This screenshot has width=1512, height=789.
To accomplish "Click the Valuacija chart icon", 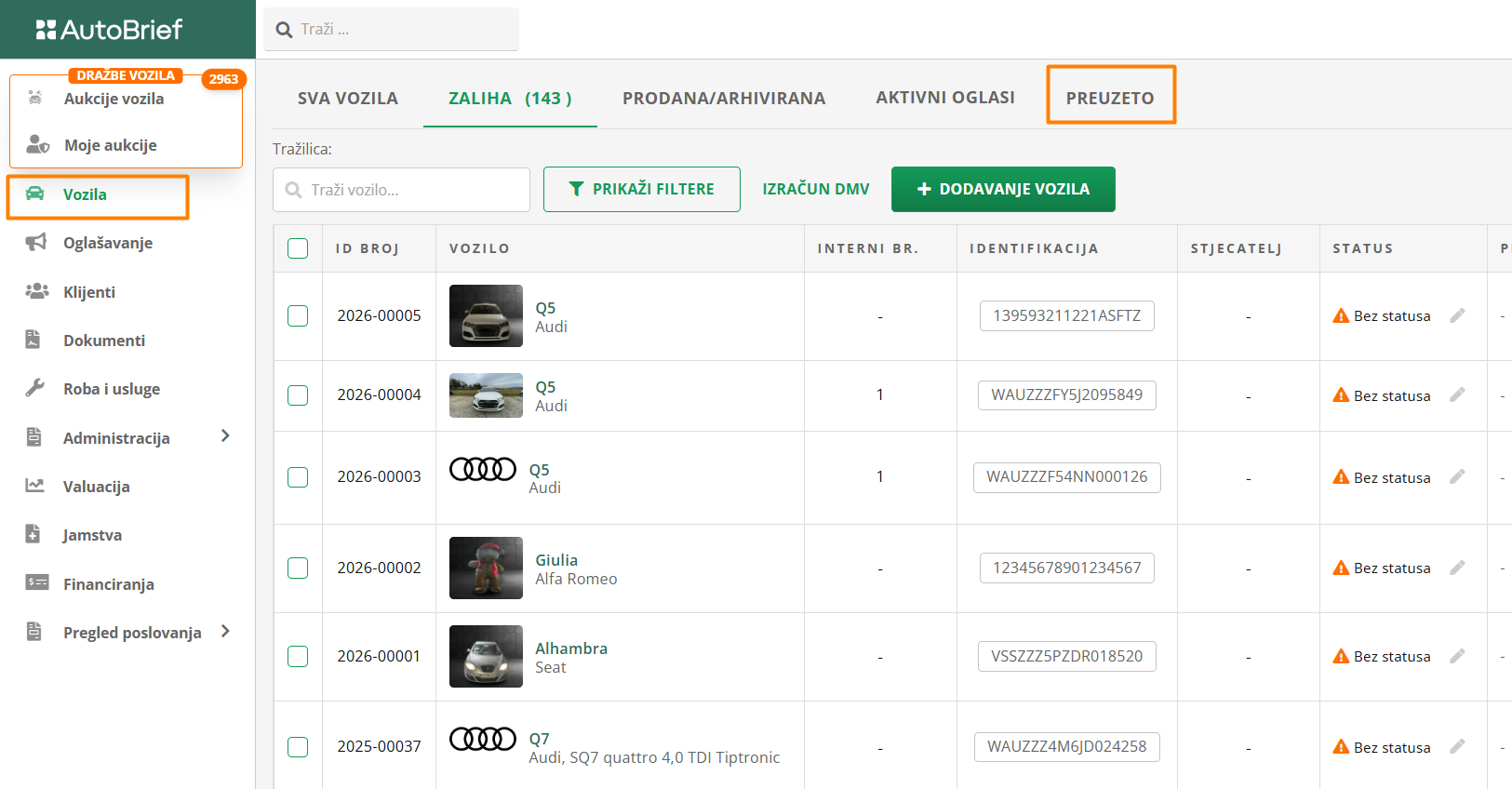I will 35,486.
